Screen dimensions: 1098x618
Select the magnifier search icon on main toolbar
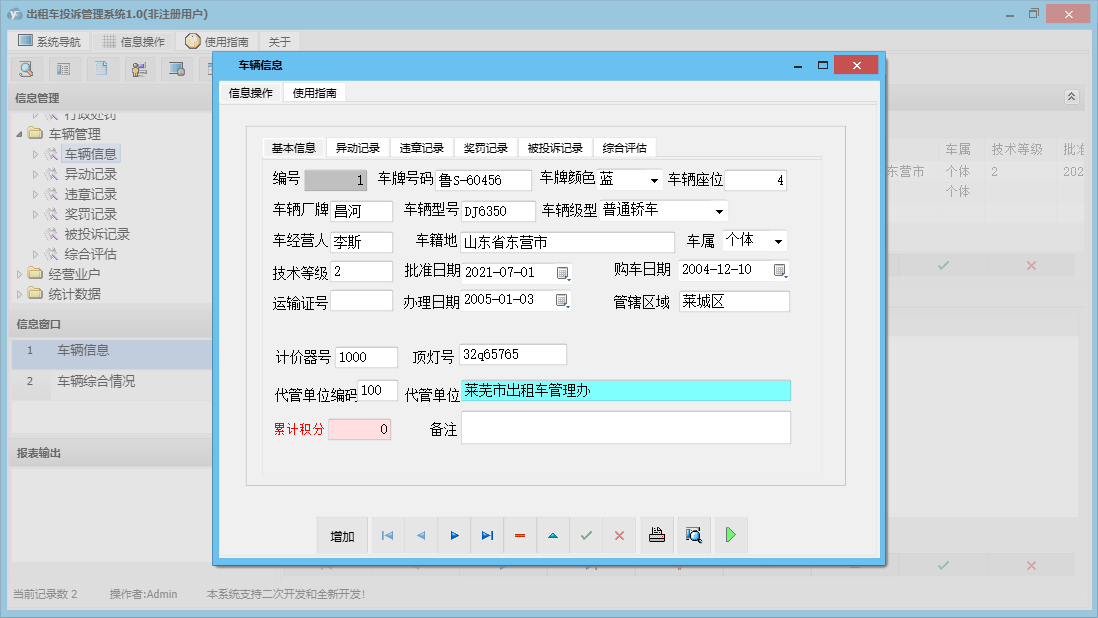(25, 69)
